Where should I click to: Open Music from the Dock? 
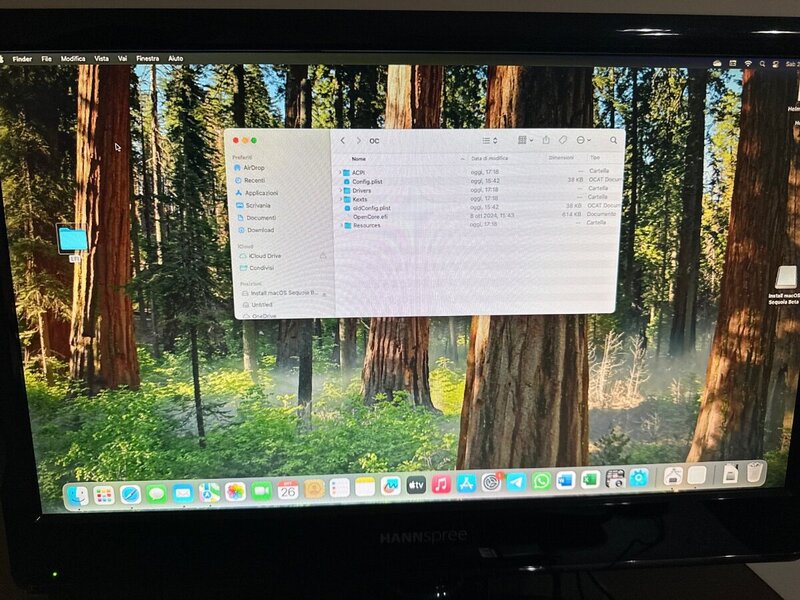coord(441,484)
